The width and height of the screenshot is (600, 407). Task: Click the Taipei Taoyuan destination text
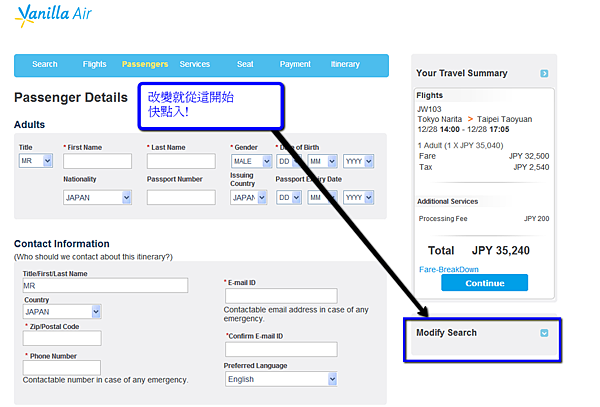[504, 119]
